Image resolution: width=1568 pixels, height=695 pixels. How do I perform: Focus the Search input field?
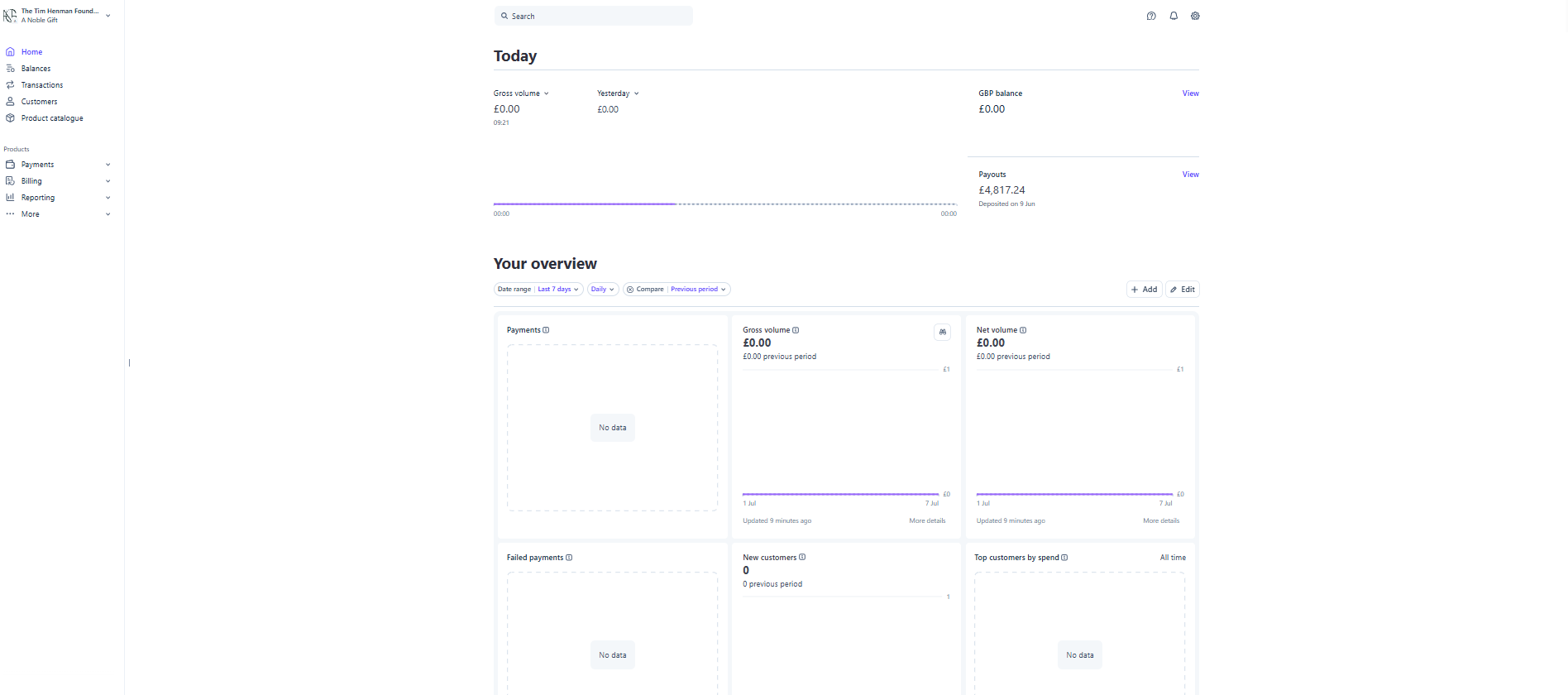[x=594, y=16]
